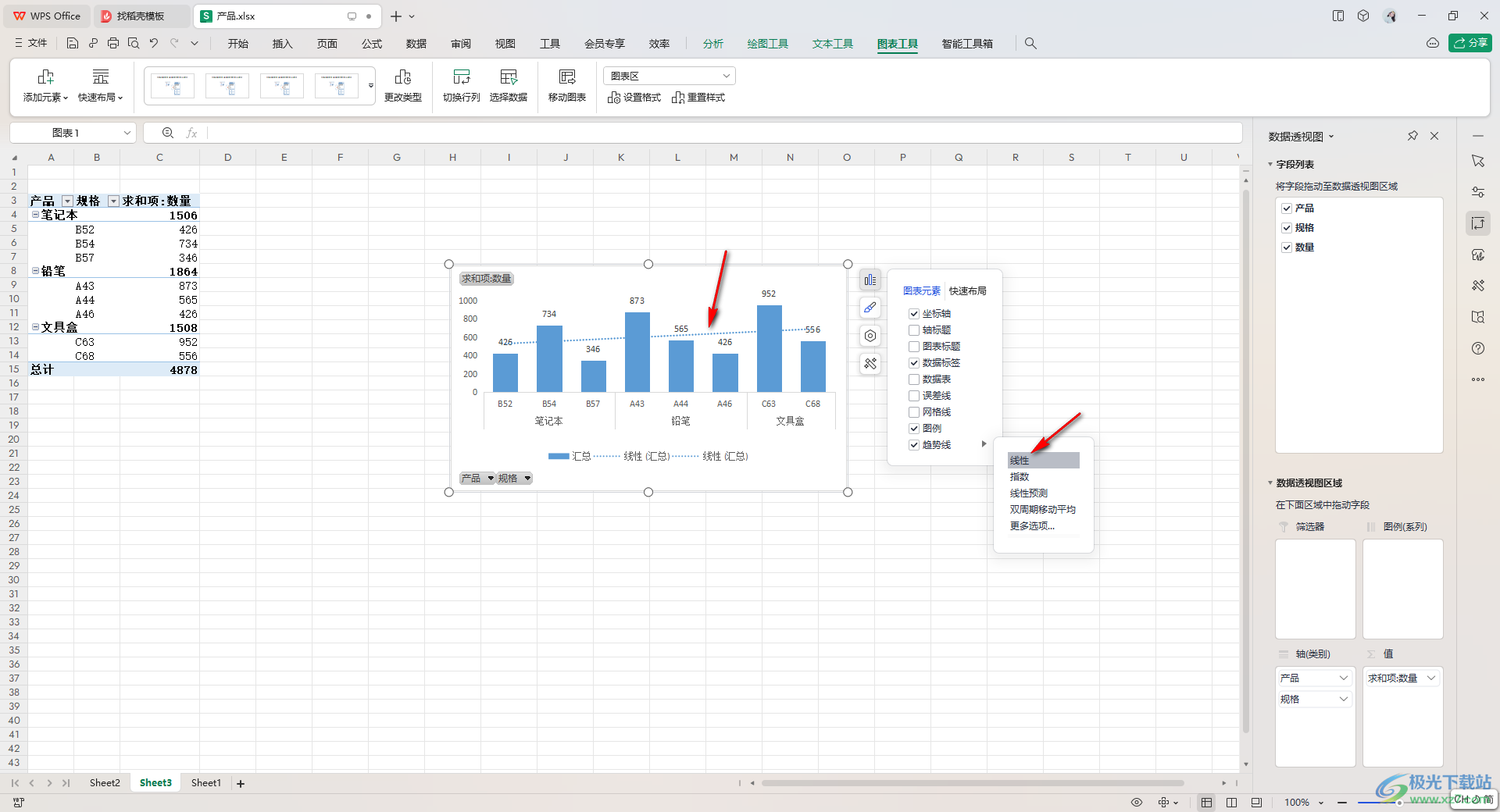Collapse the 字段列表 section
The image size is (1500, 812).
[1270, 165]
